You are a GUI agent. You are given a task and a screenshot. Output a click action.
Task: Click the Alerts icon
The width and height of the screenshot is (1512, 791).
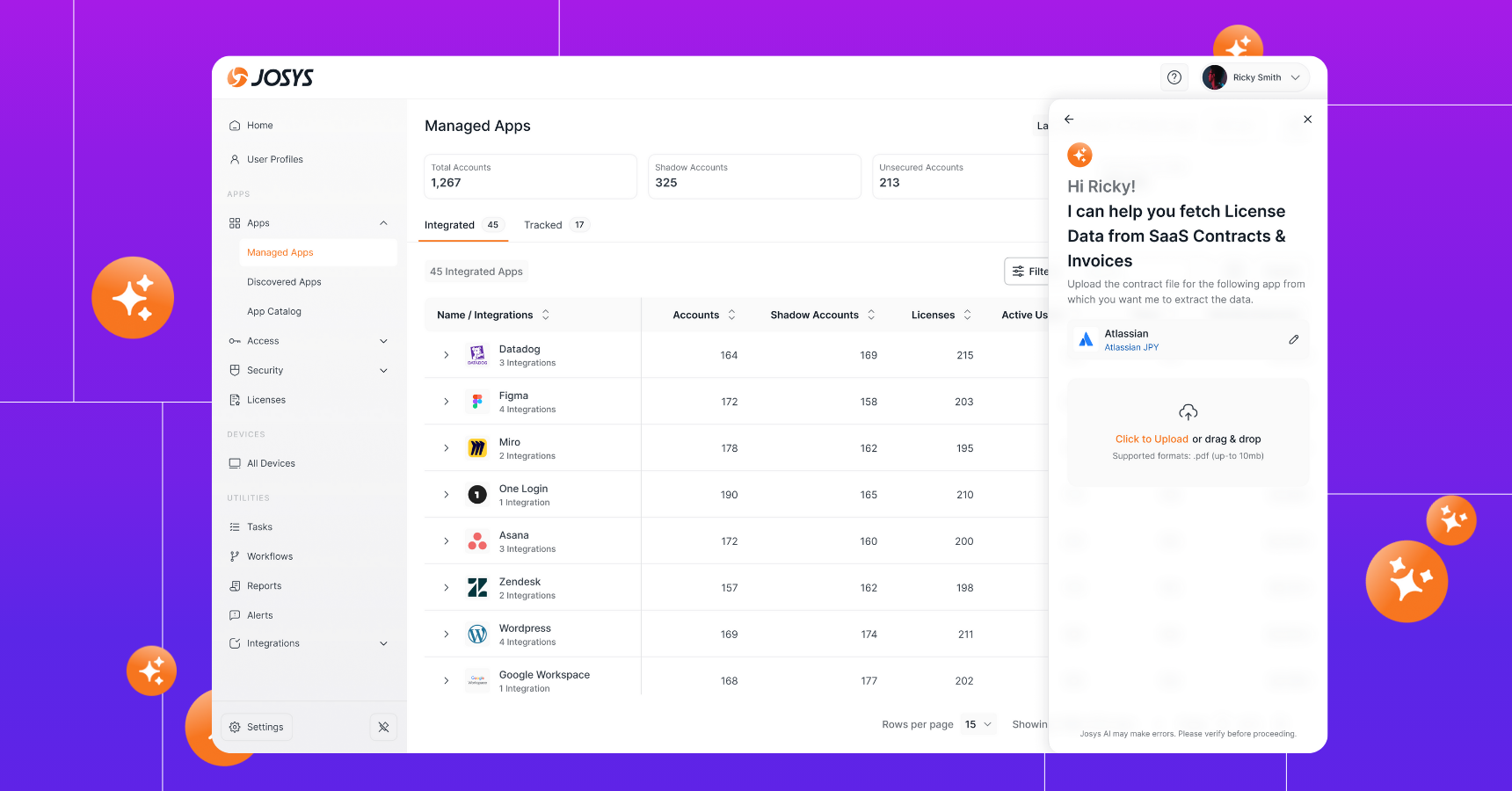(235, 615)
